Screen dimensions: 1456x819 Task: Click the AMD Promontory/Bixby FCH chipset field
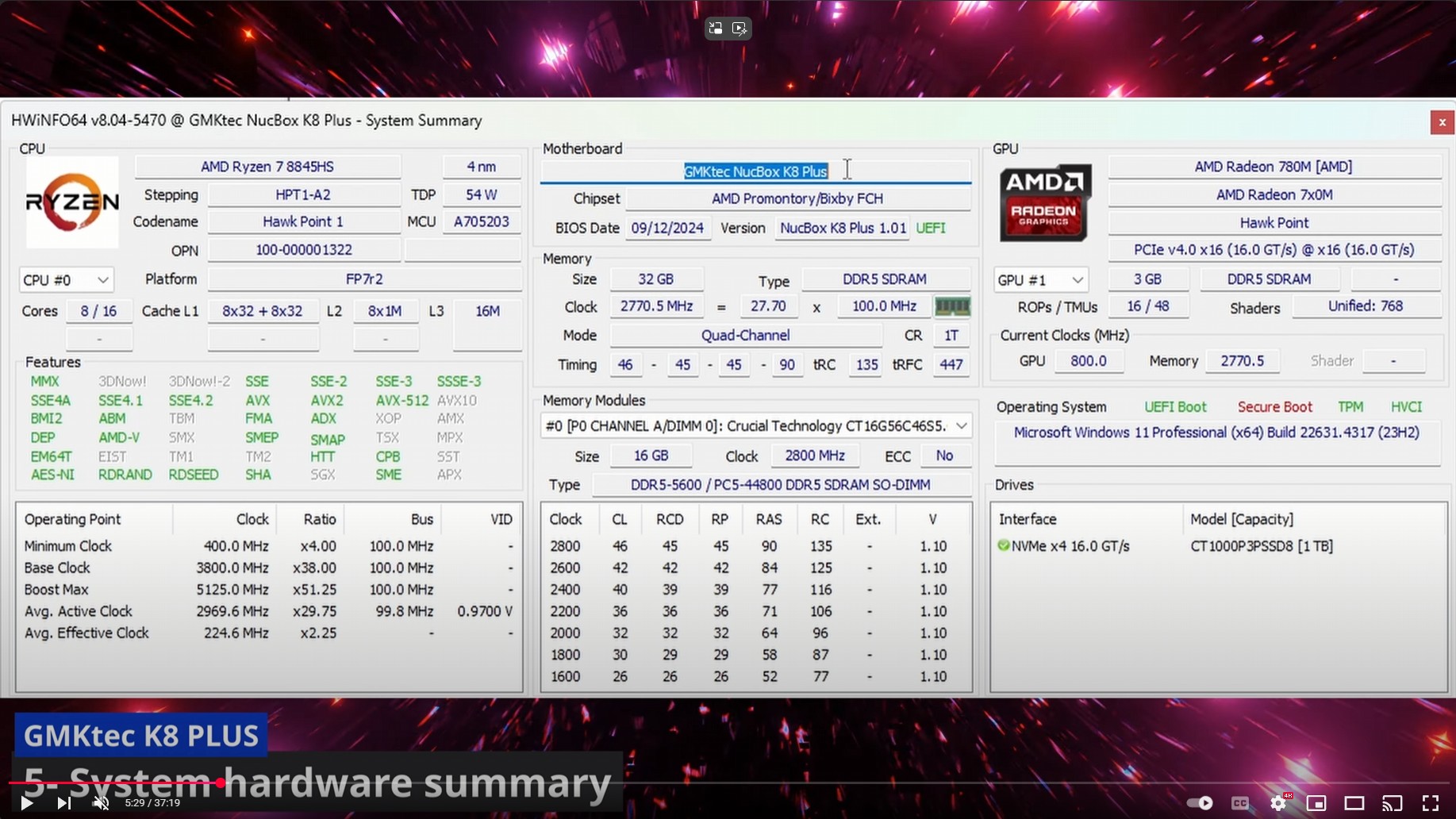click(797, 198)
